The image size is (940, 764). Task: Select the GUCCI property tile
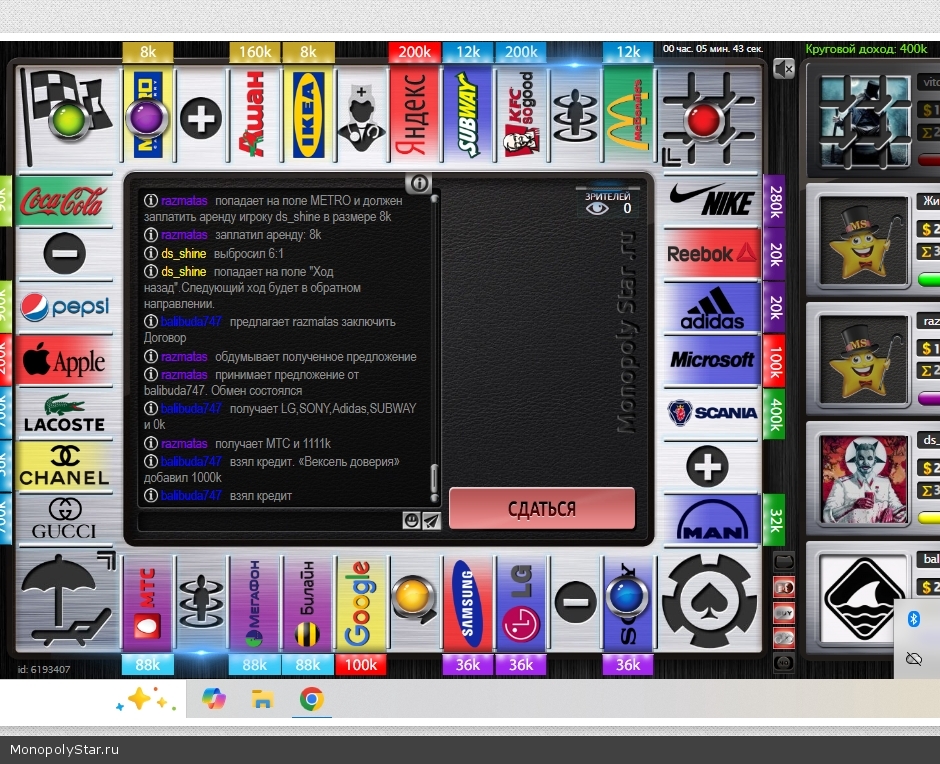click(64, 519)
